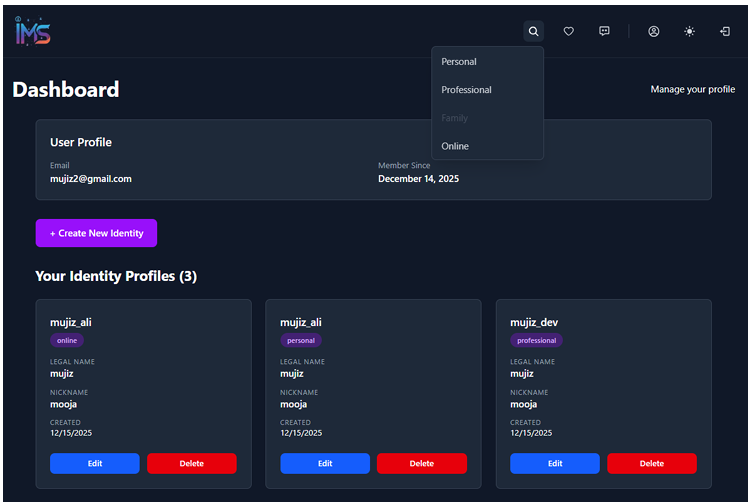Click the IMS logo
The image size is (752, 502).
(x=33, y=31)
